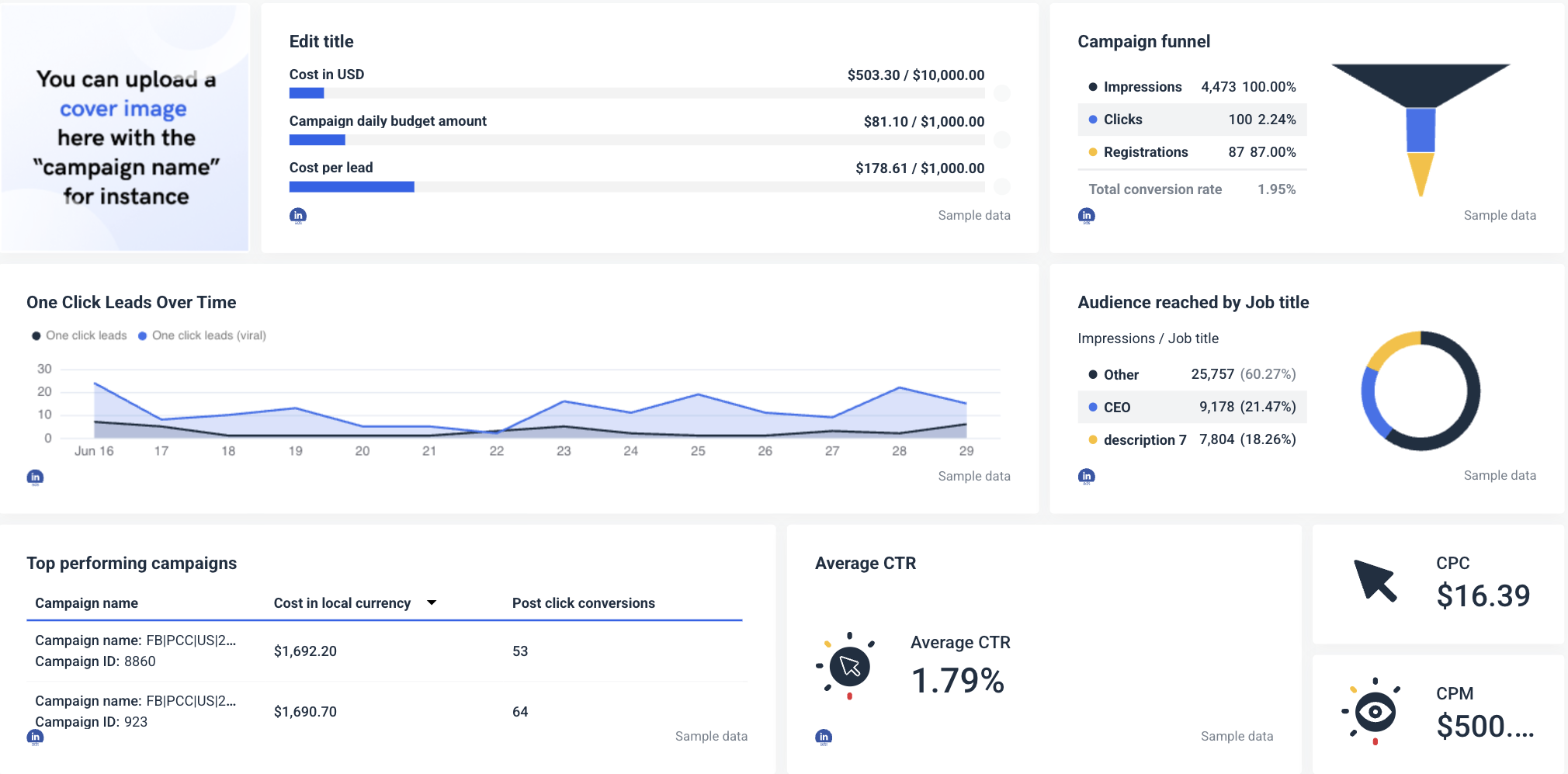The width and height of the screenshot is (1568, 774).
Task: Click LinkedIn icon under One Click Leads chart
Action: [x=35, y=477]
